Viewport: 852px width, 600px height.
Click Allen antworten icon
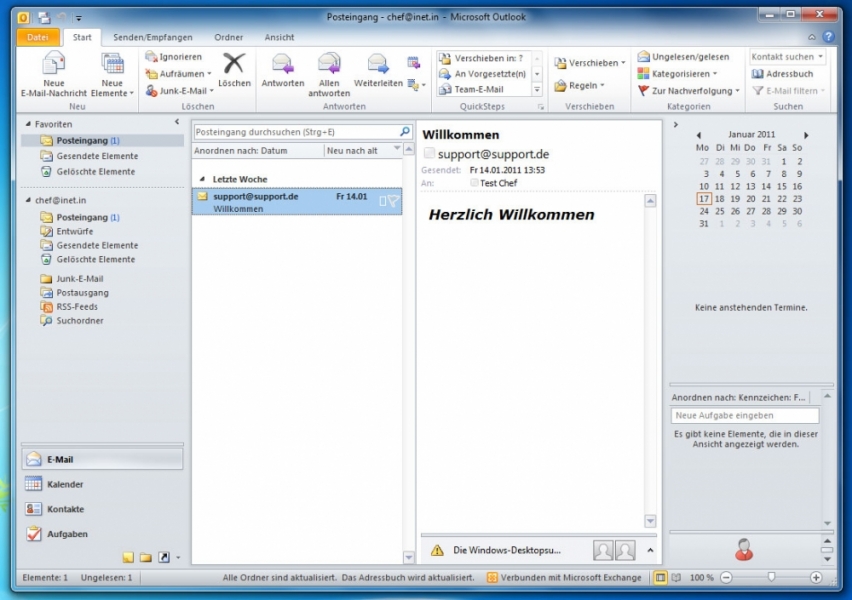pyautogui.click(x=329, y=65)
